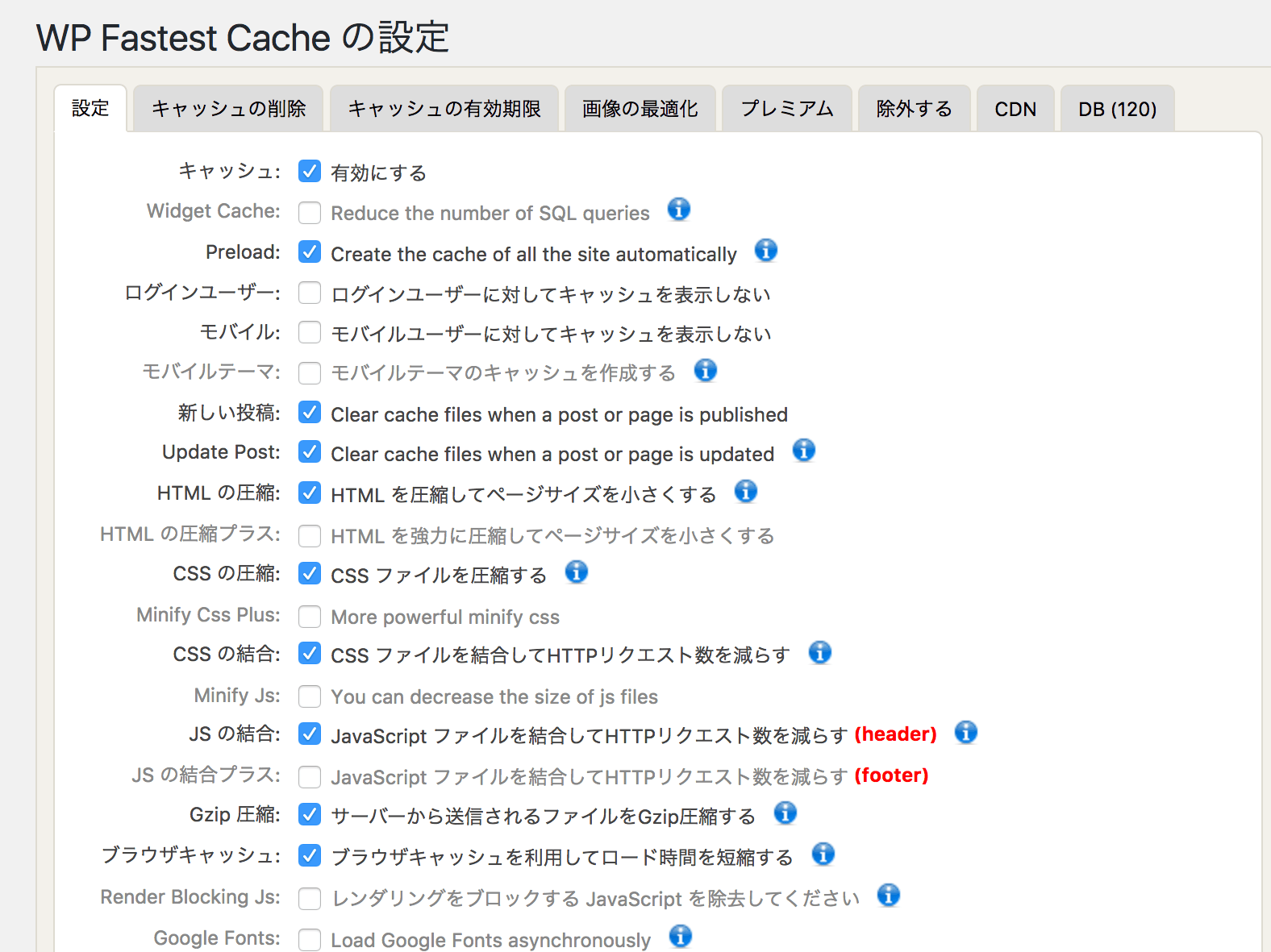The width and height of the screenshot is (1271, 952).
Task: Show info for Google Fonts option
Action: click(680, 936)
